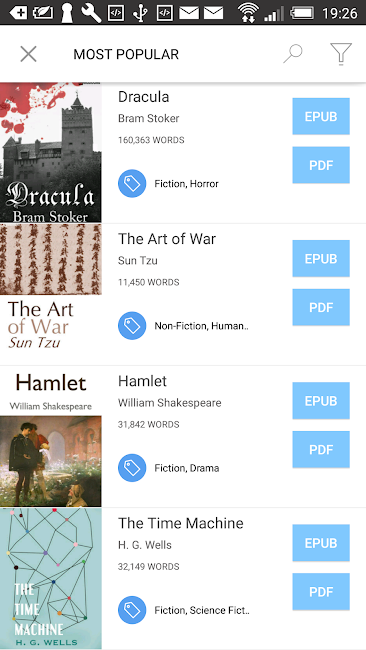Get The Art of War EPUB
The width and height of the screenshot is (366, 650).
[x=321, y=259]
